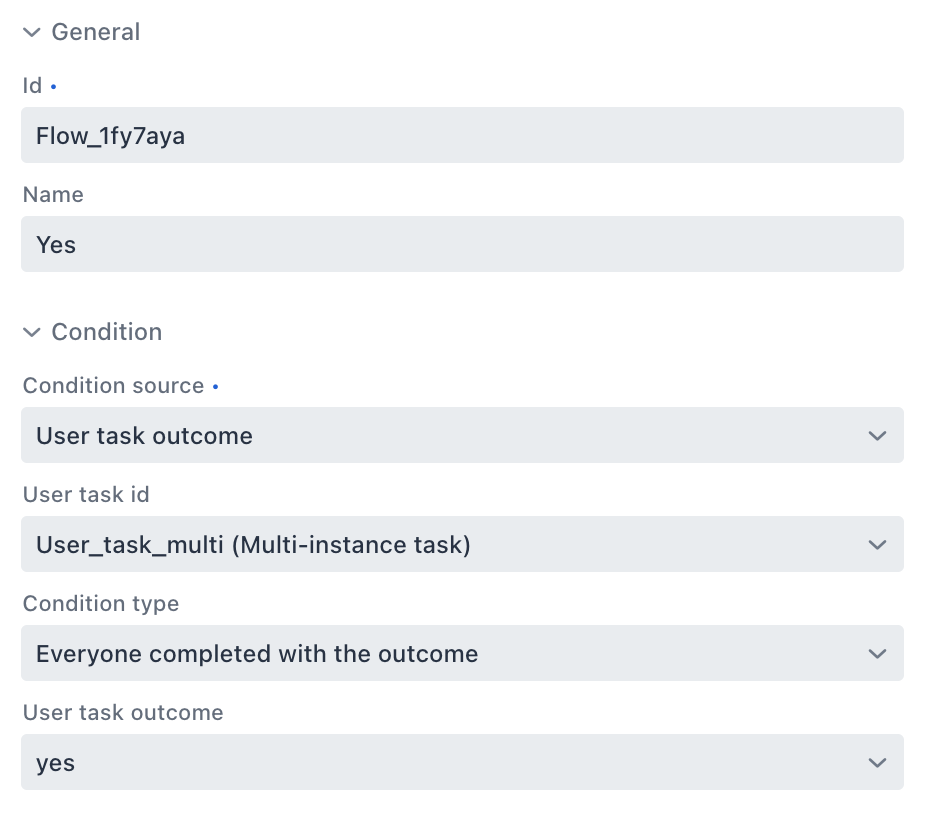The image size is (926, 818).
Task: Click the General section heading text
Action: [96, 32]
